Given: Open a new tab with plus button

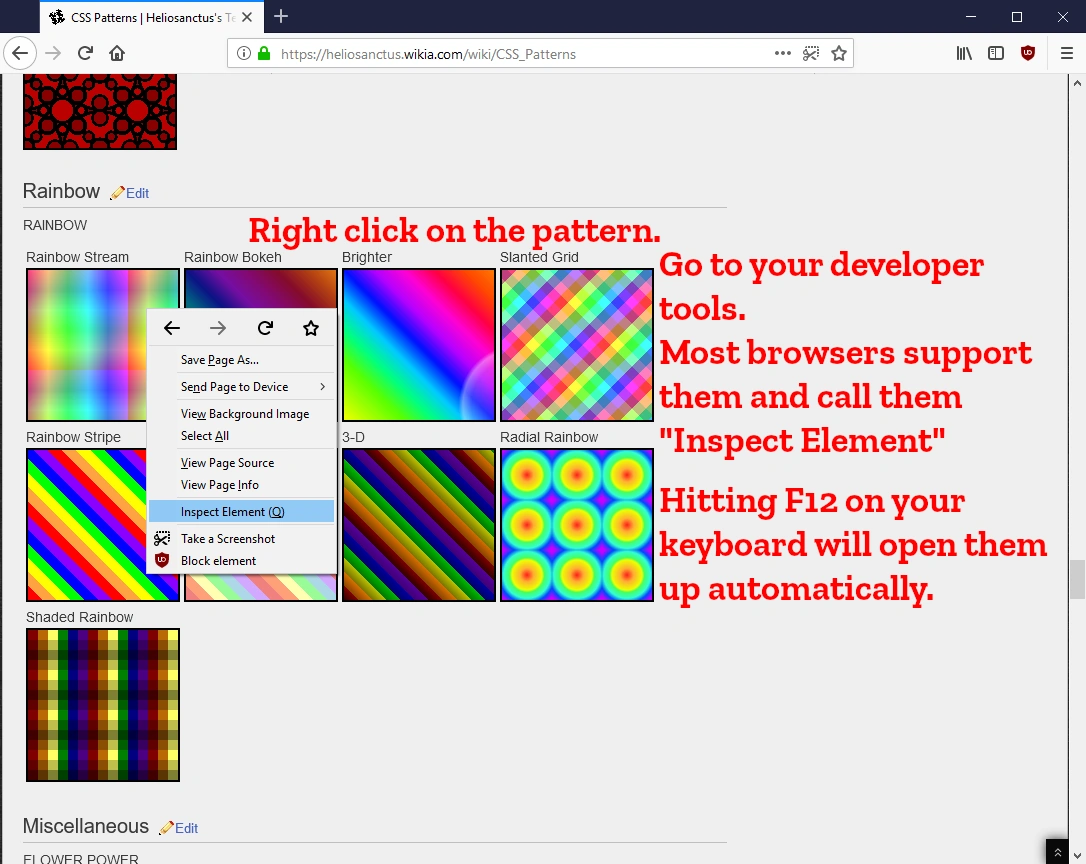Looking at the screenshot, I should (281, 17).
